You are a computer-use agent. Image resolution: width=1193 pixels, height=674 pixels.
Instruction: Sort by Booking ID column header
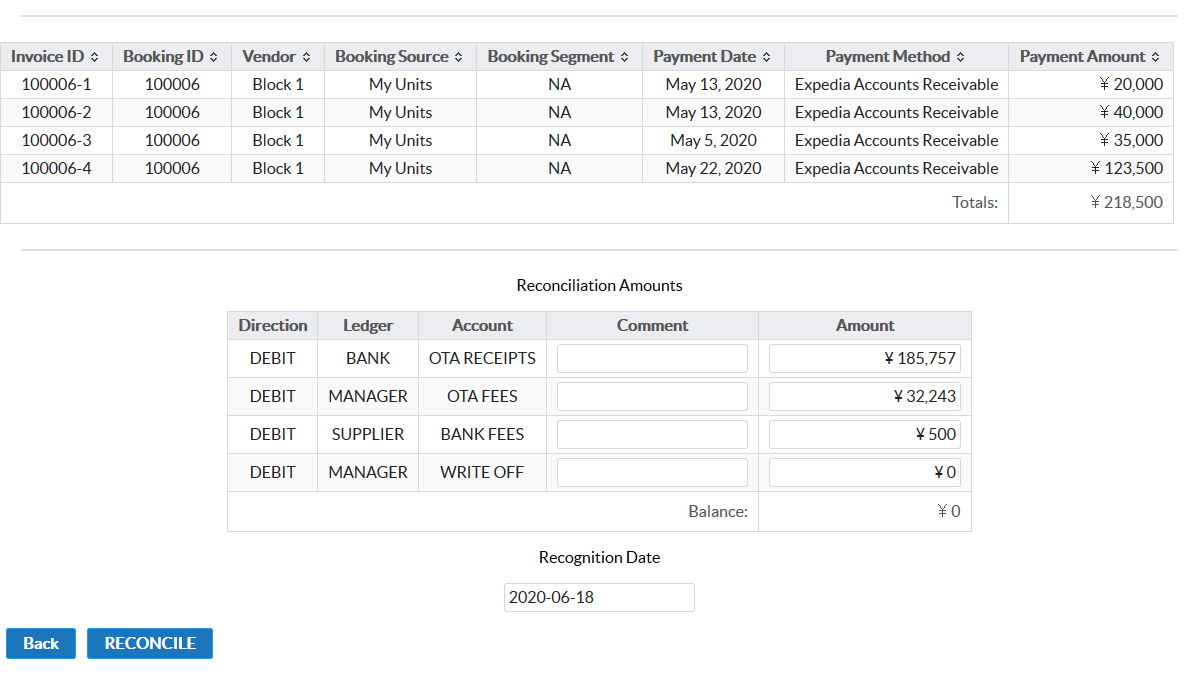point(171,57)
